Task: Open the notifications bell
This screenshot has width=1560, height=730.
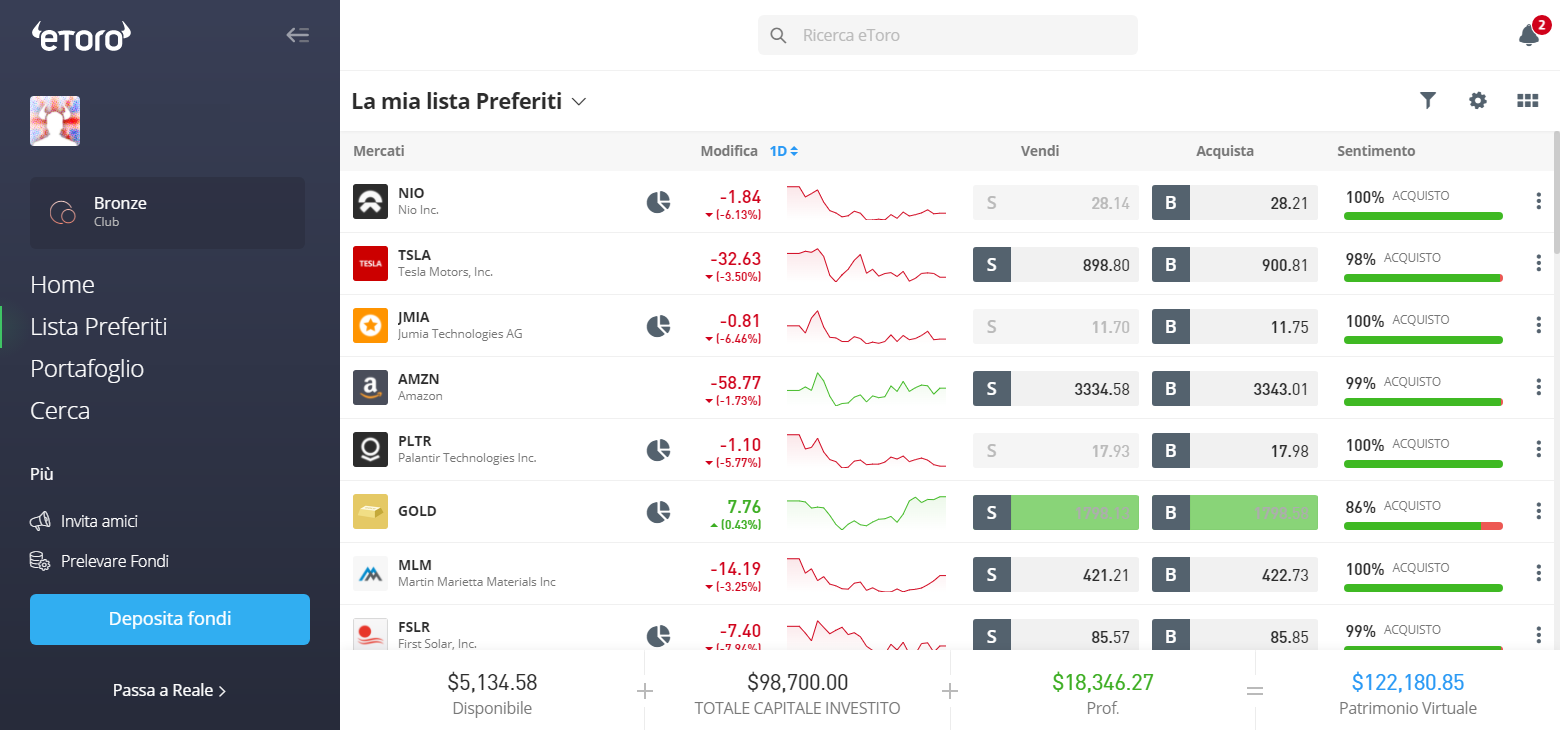Action: 1528,34
